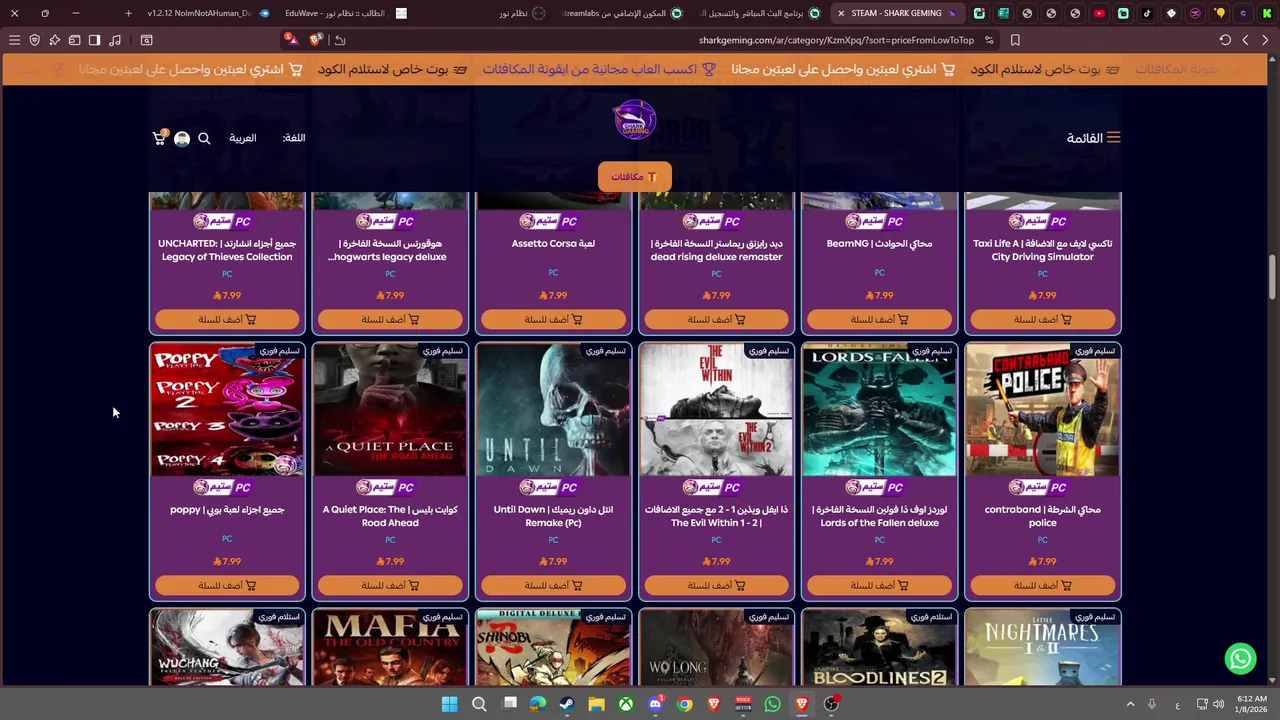The width and height of the screenshot is (1280, 720).
Task: Toggle the sidebar panel icon
Action: click(x=94, y=40)
